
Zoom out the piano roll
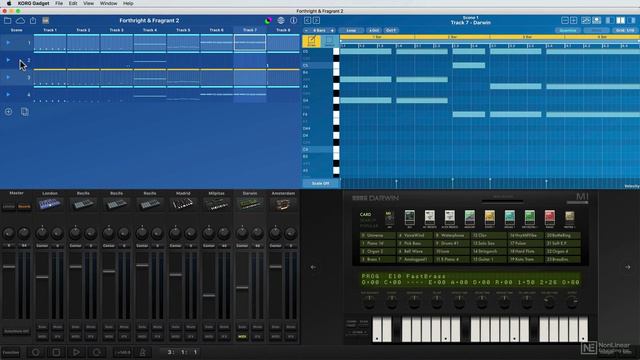point(565,20)
